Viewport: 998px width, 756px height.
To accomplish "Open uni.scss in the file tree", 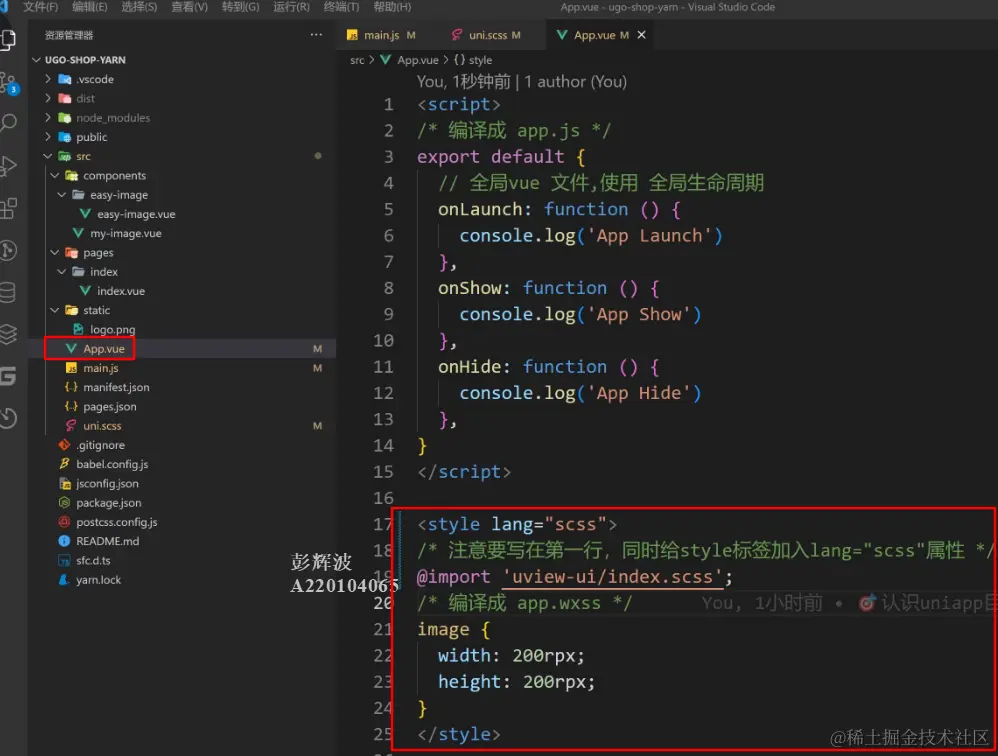I will pyautogui.click(x=181, y=426).
